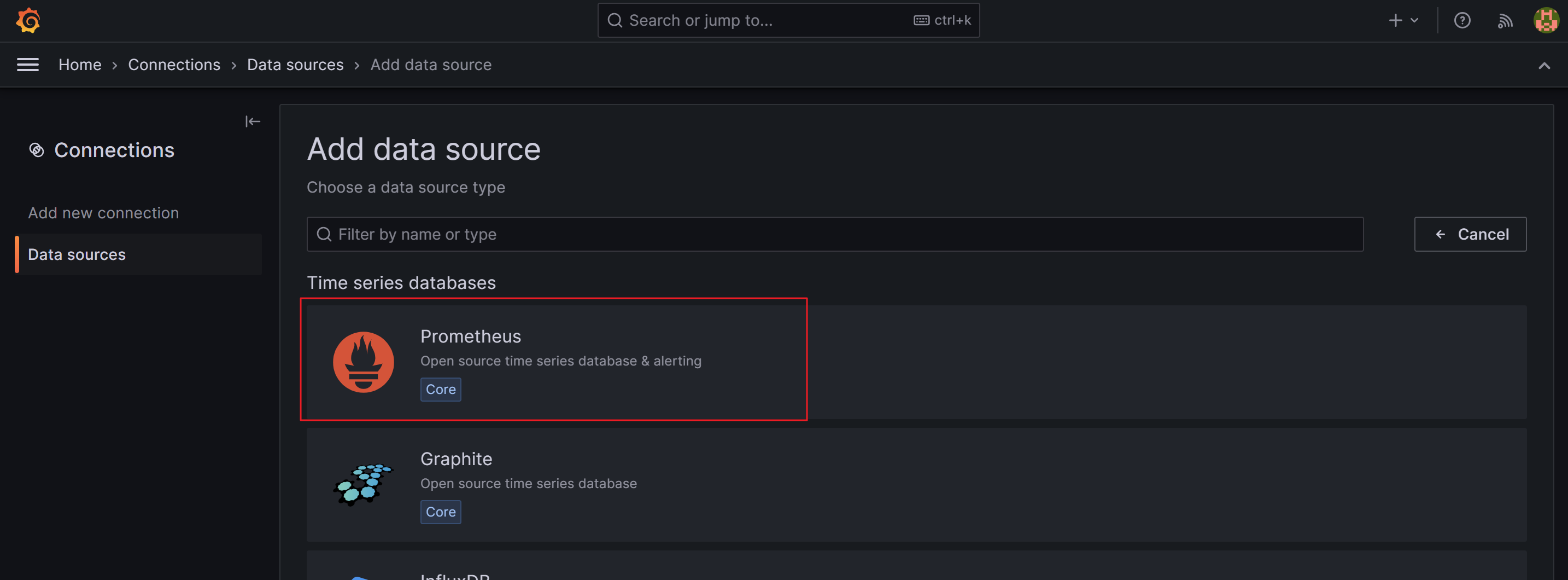Select Data sources in sidebar
This screenshot has height=580, width=1568.
coord(139,254)
